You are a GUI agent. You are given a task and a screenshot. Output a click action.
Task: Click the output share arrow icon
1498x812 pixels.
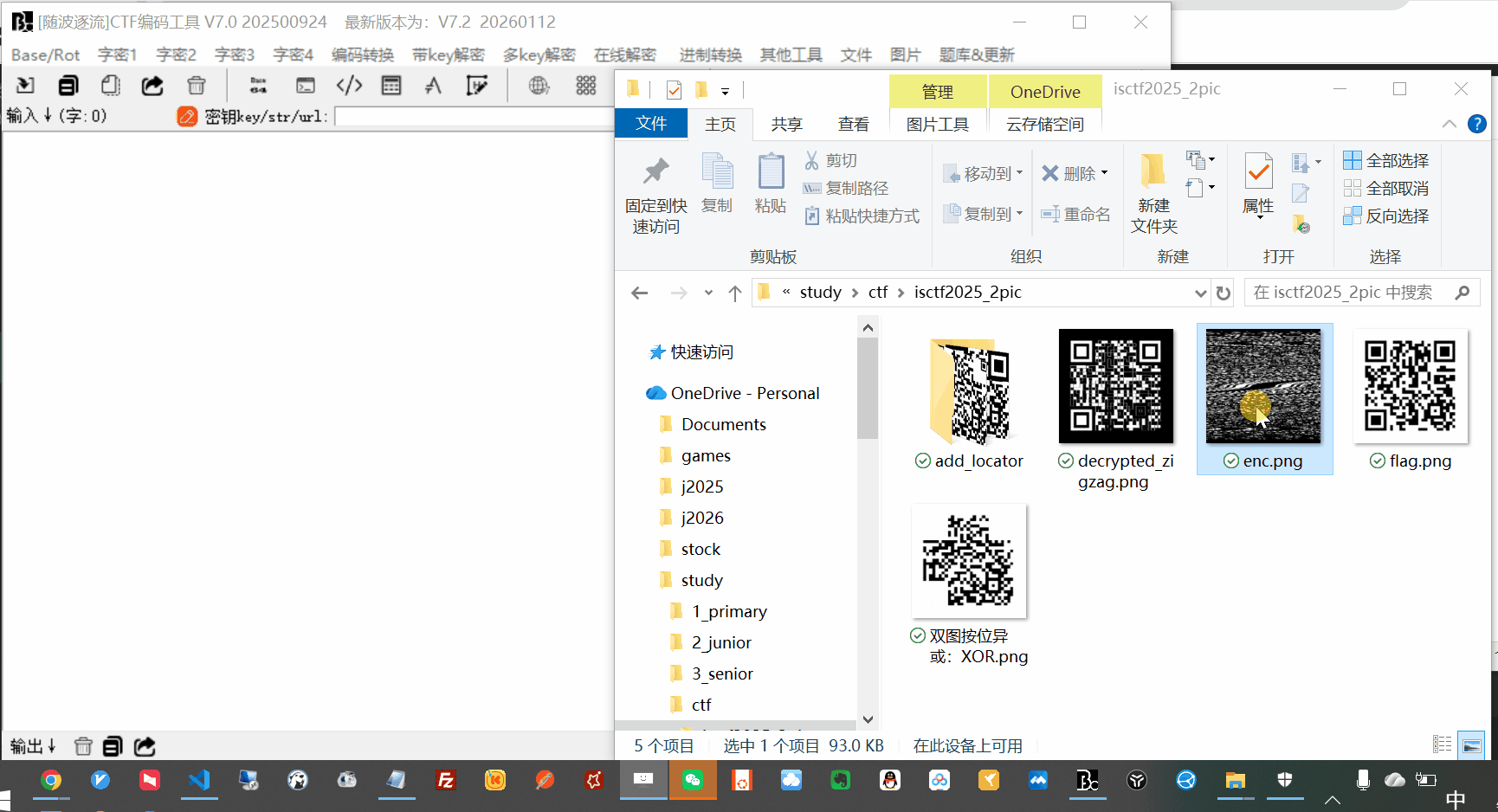(145, 746)
